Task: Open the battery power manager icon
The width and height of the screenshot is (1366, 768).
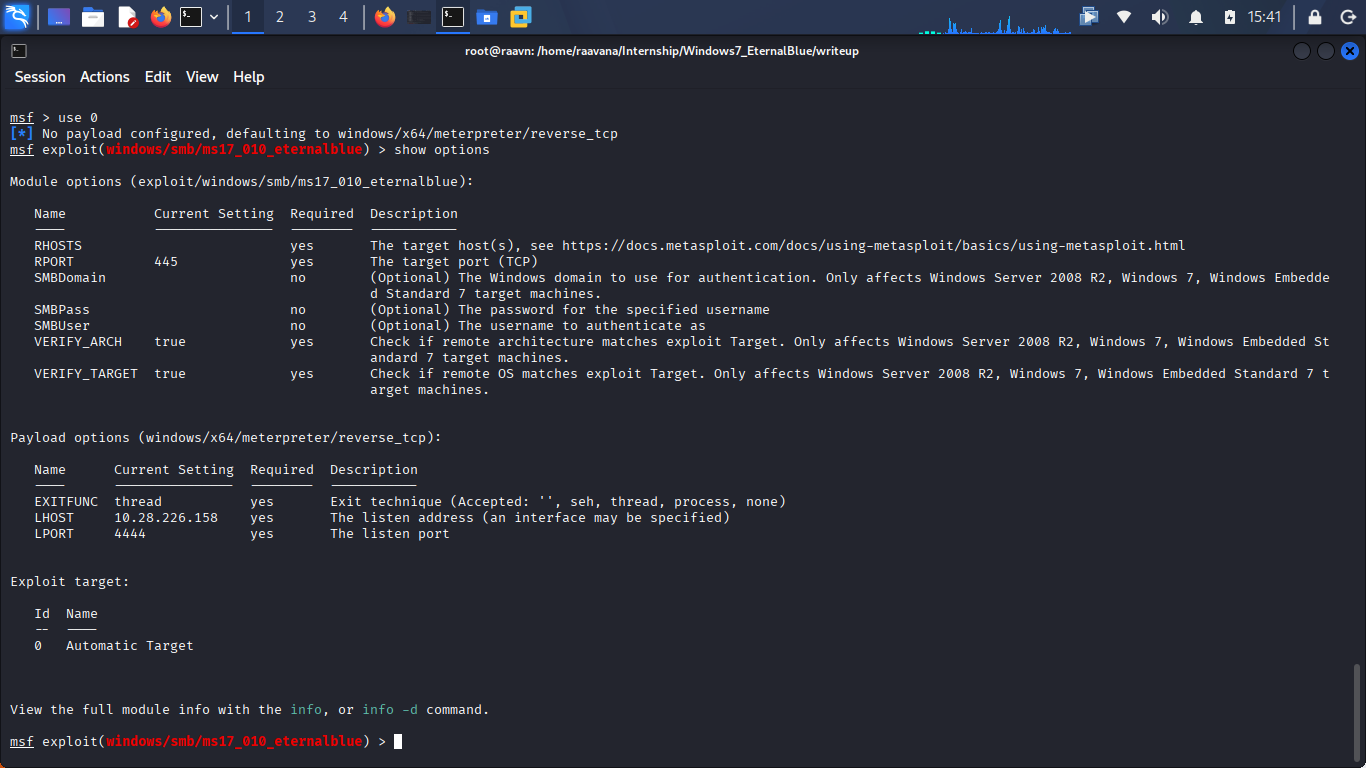Action: pyautogui.click(x=1229, y=17)
